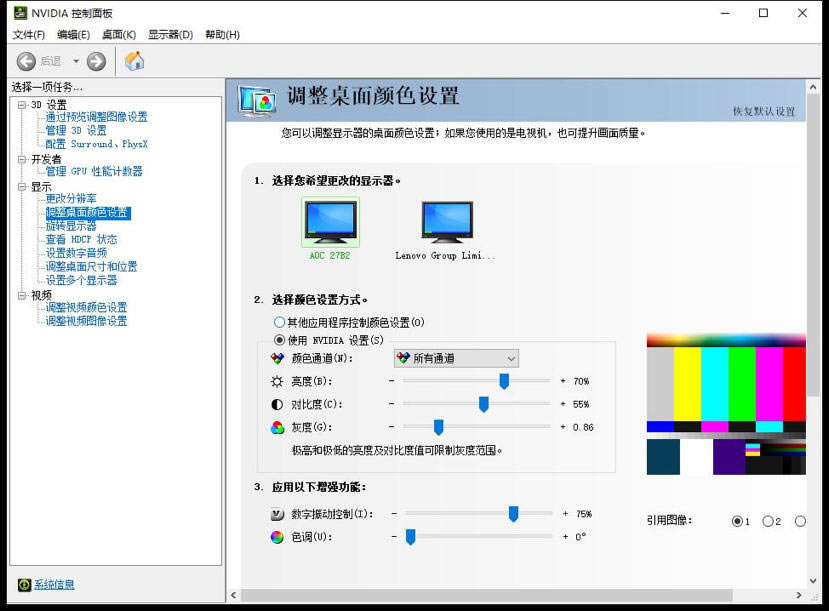This screenshot has height=611, width=829.
Task: Click the hue slider handle
Action: coord(410,537)
